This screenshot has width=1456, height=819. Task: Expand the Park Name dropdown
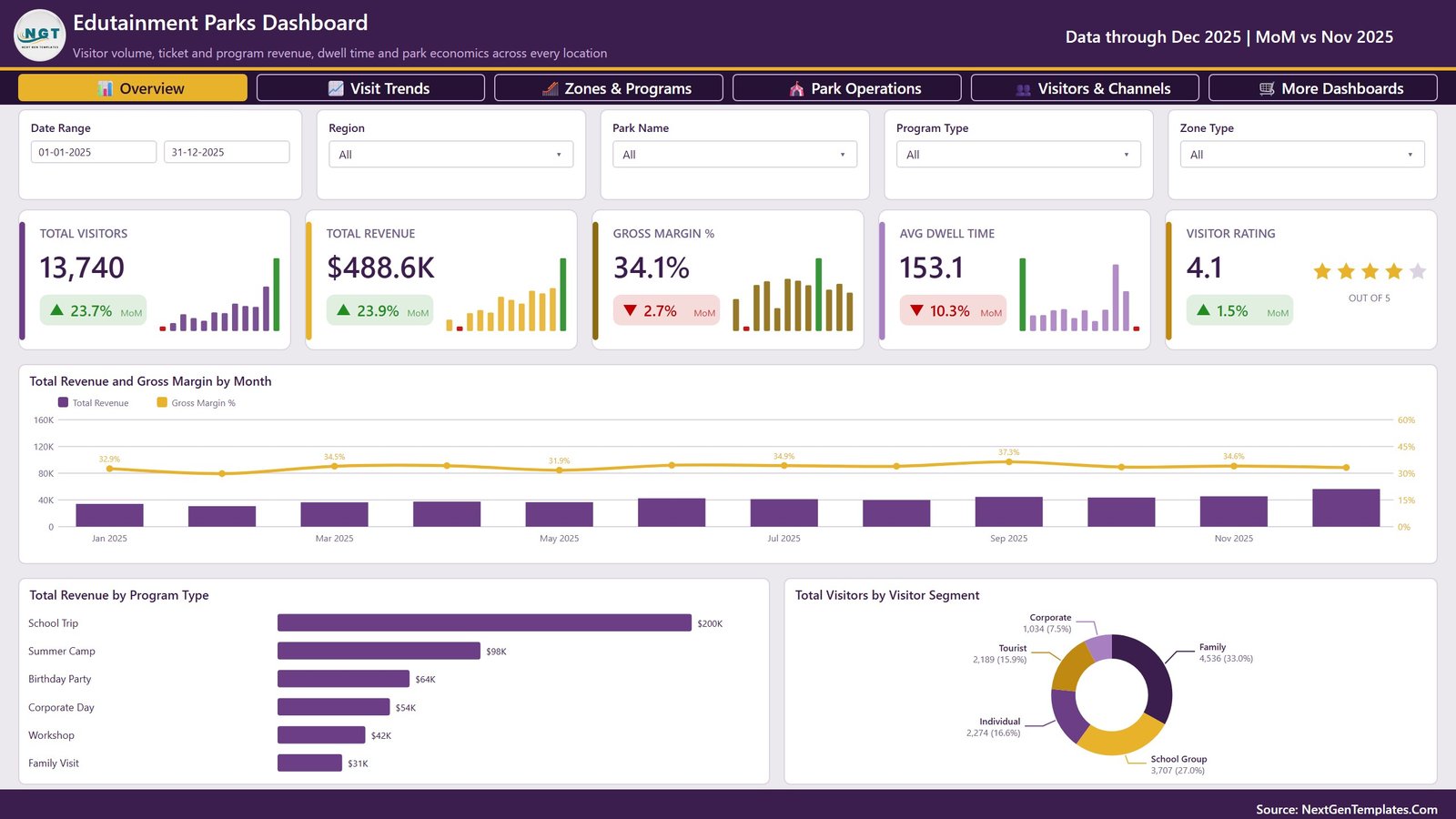[x=734, y=155]
